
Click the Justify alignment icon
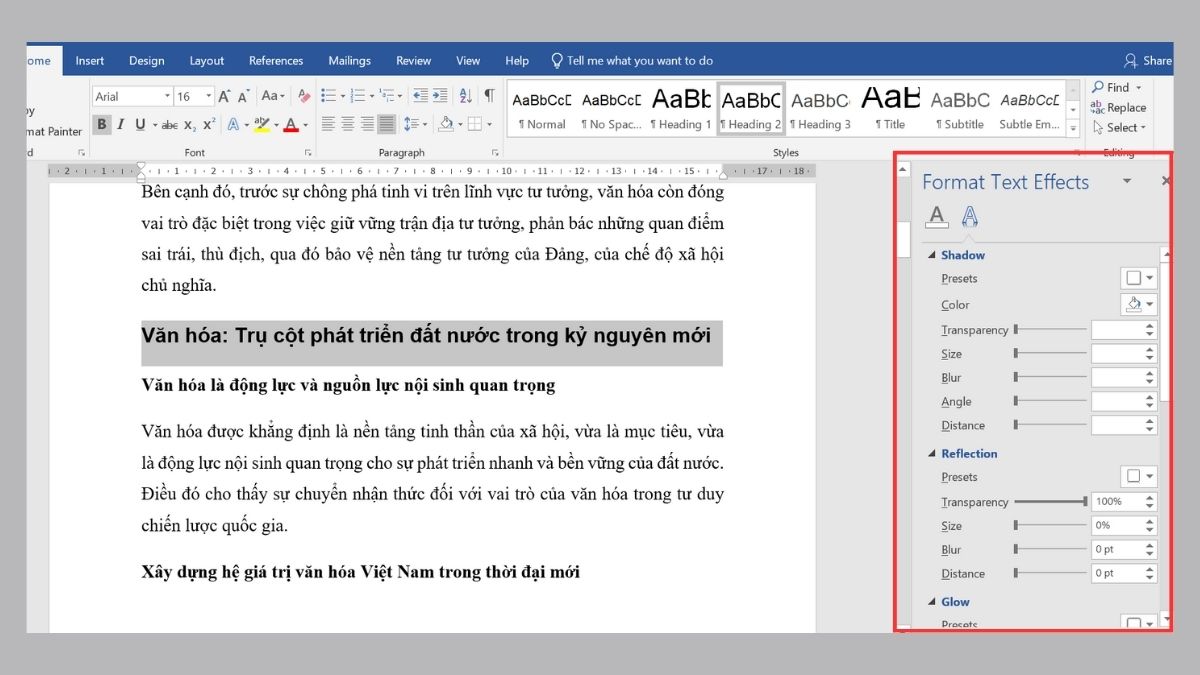tap(387, 125)
